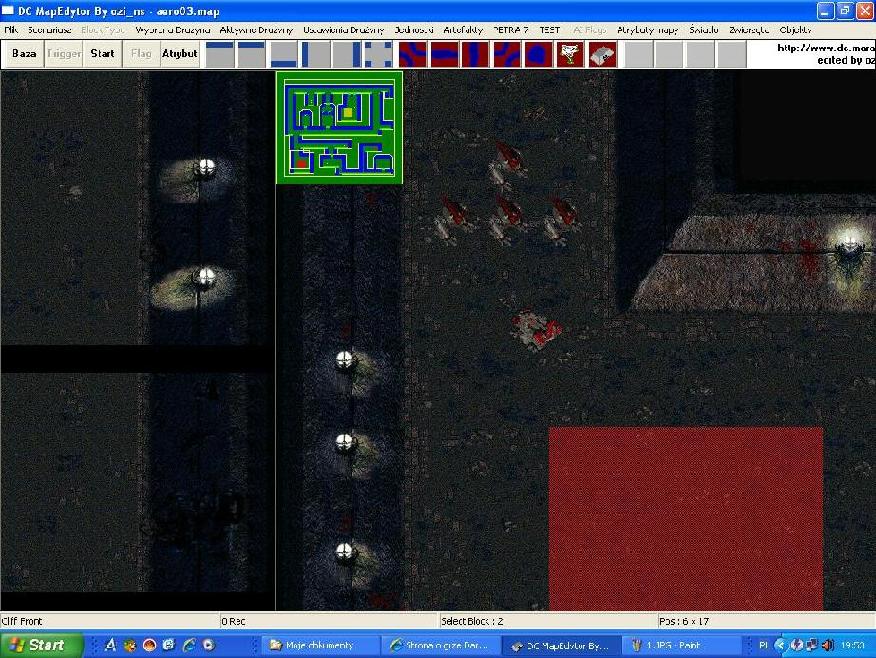Click the large red zone on the map
This screenshot has width=876, height=658.
[x=686, y=518]
